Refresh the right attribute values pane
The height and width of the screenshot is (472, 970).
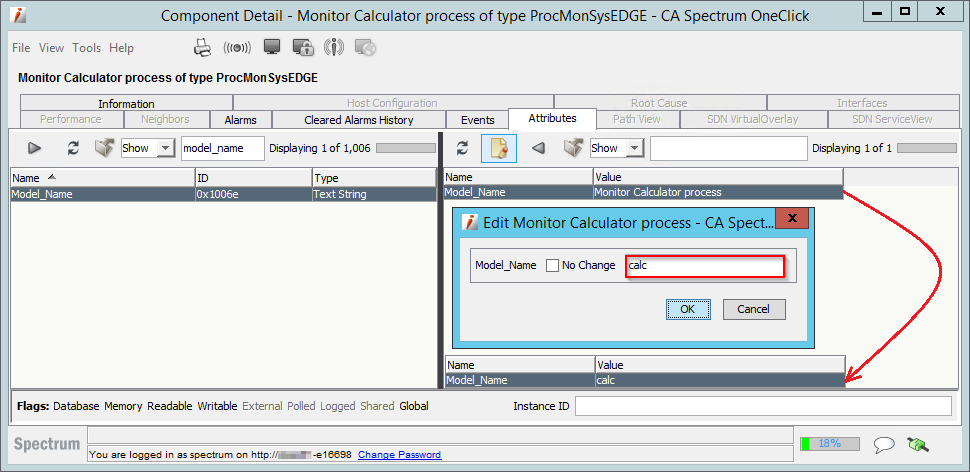click(461, 148)
